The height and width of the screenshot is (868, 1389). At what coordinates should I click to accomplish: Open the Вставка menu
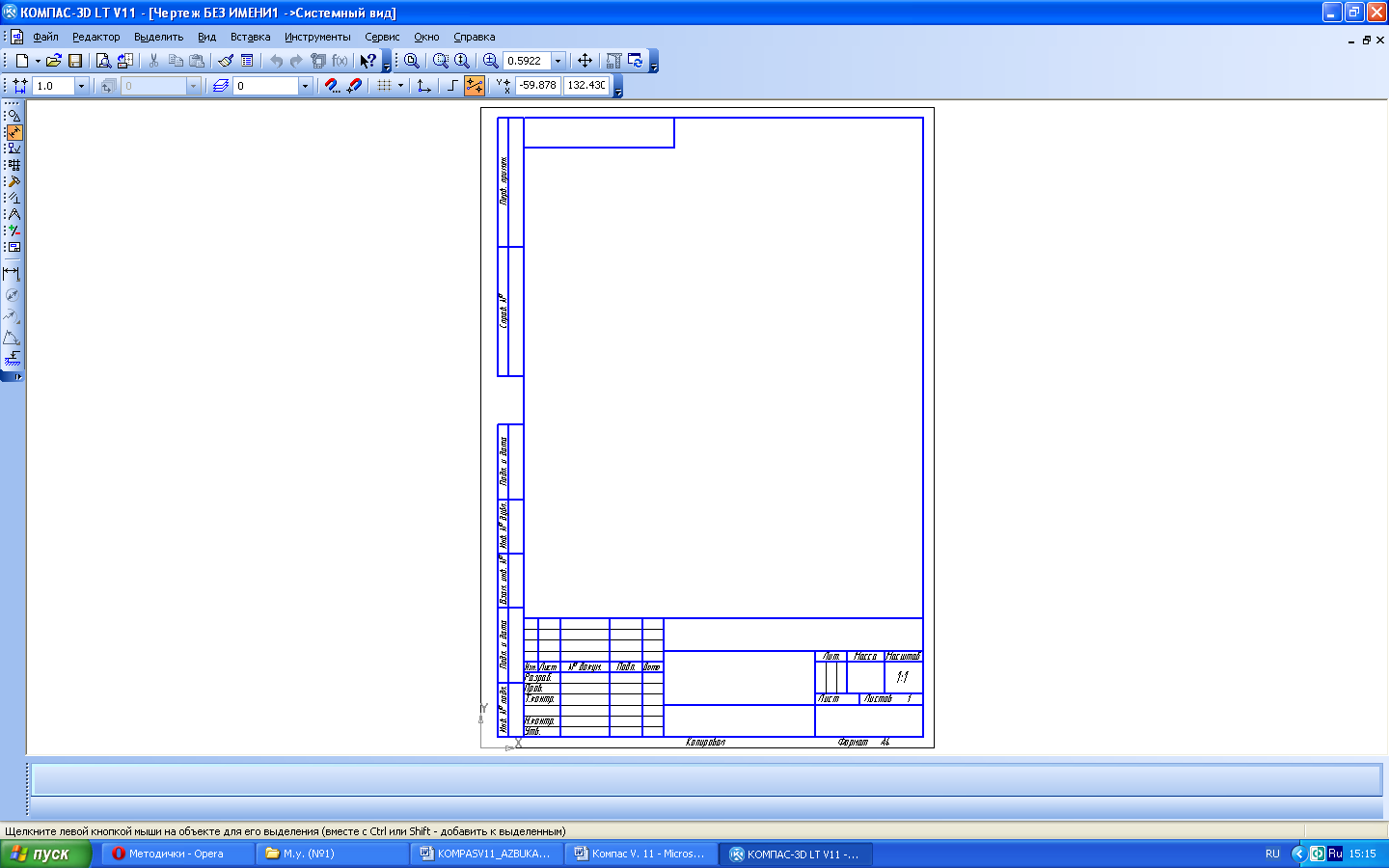(250, 37)
